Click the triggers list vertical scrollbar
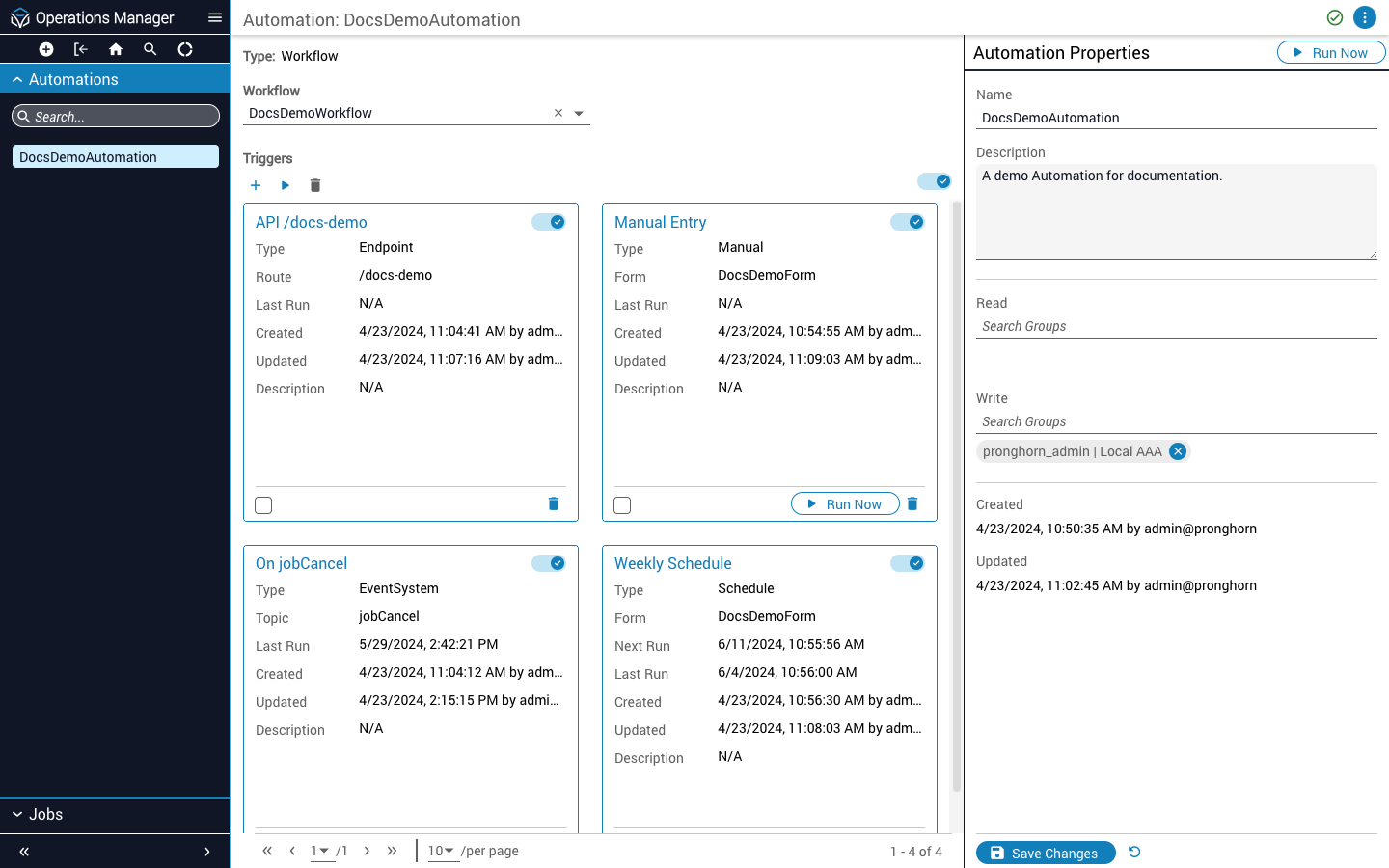 [x=957, y=482]
